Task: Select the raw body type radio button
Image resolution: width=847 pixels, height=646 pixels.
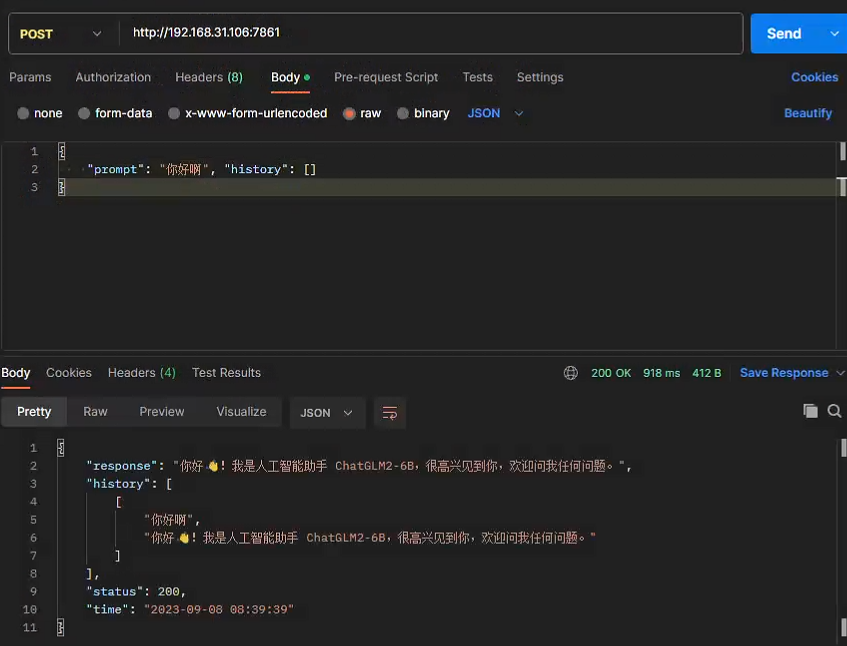Action: (350, 113)
